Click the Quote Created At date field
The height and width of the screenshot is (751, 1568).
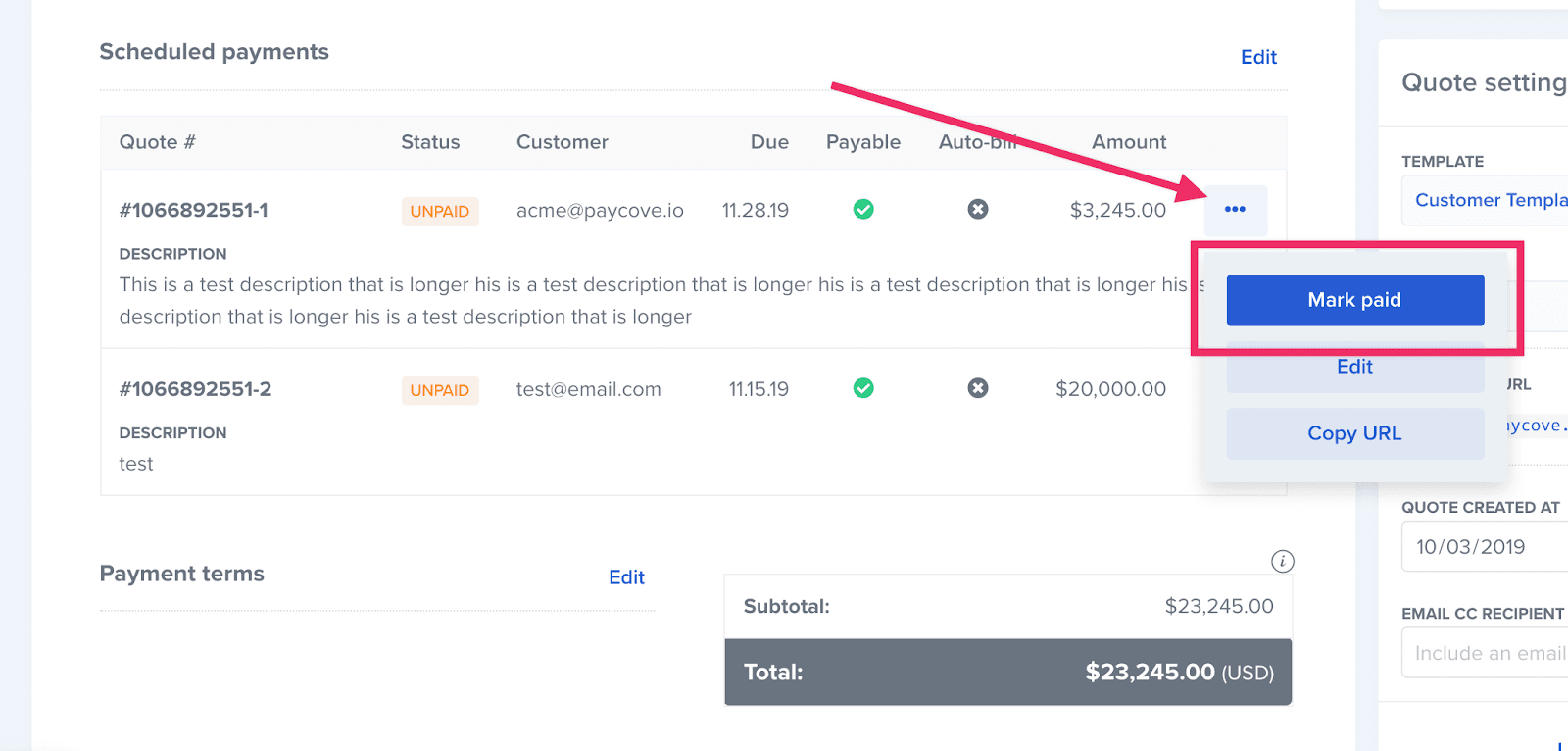click(x=1485, y=547)
